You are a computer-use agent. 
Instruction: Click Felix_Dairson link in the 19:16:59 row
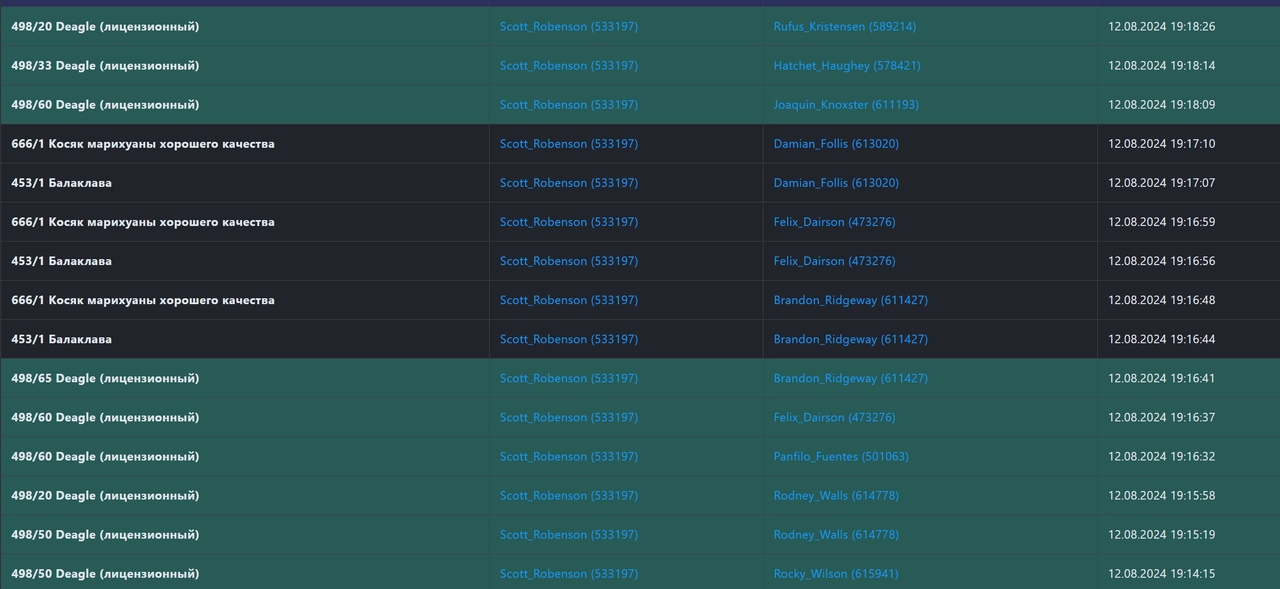click(834, 222)
